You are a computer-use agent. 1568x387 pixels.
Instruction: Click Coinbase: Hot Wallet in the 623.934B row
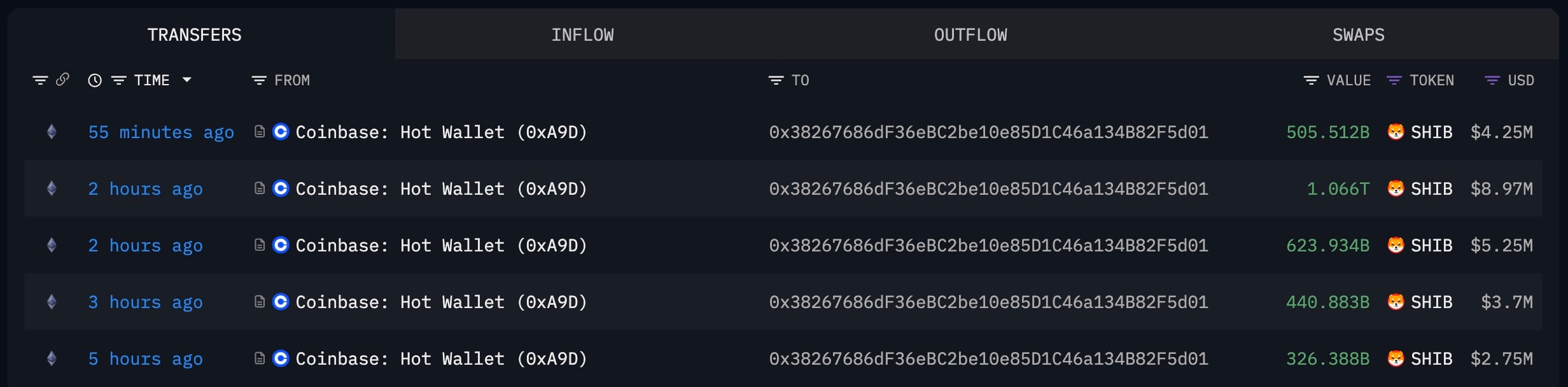click(441, 246)
